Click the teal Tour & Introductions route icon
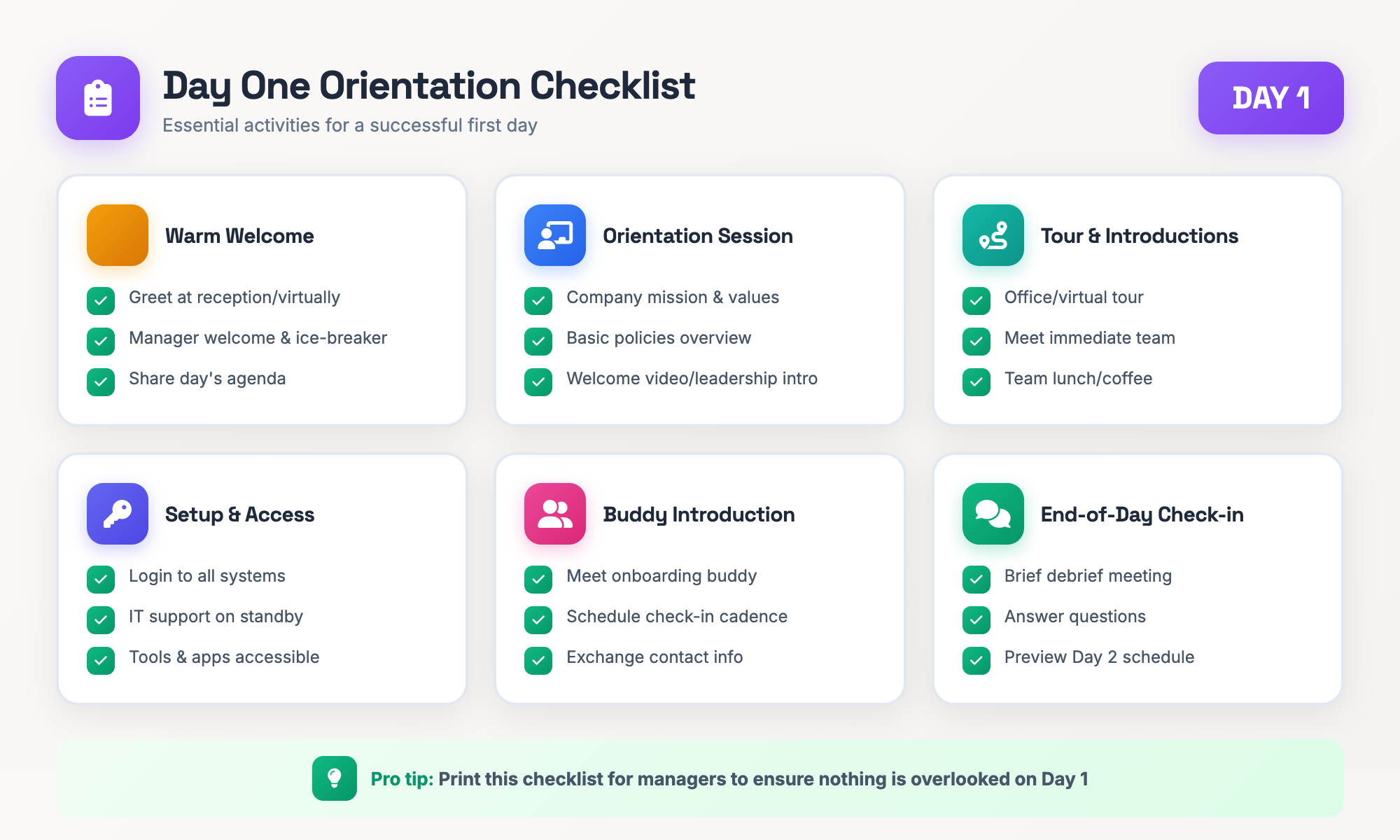Image resolution: width=1400 pixels, height=840 pixels. [993, 235]
